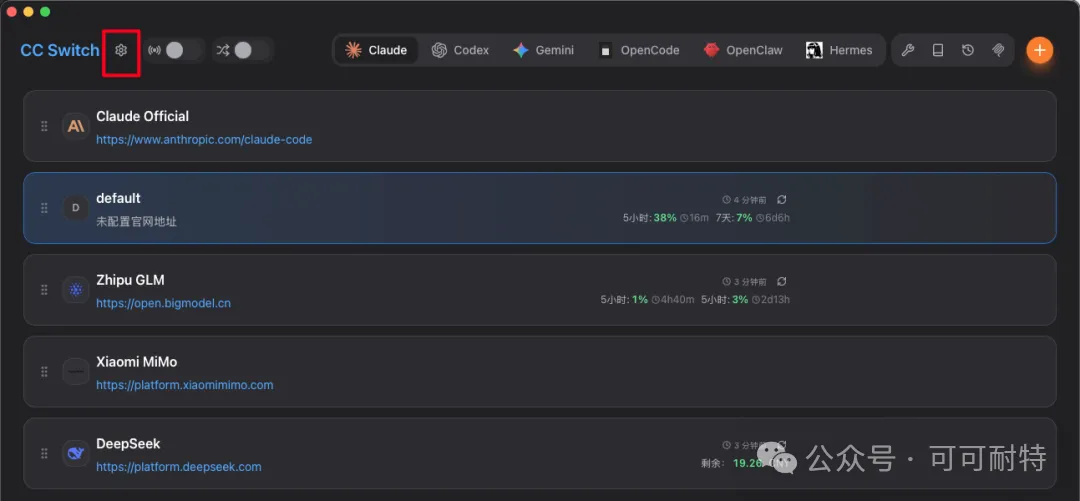The width and height of the screenshot is (1080, 501).
Task: Click the default 7% seven-day usage
Action: [x=744, y=218]
